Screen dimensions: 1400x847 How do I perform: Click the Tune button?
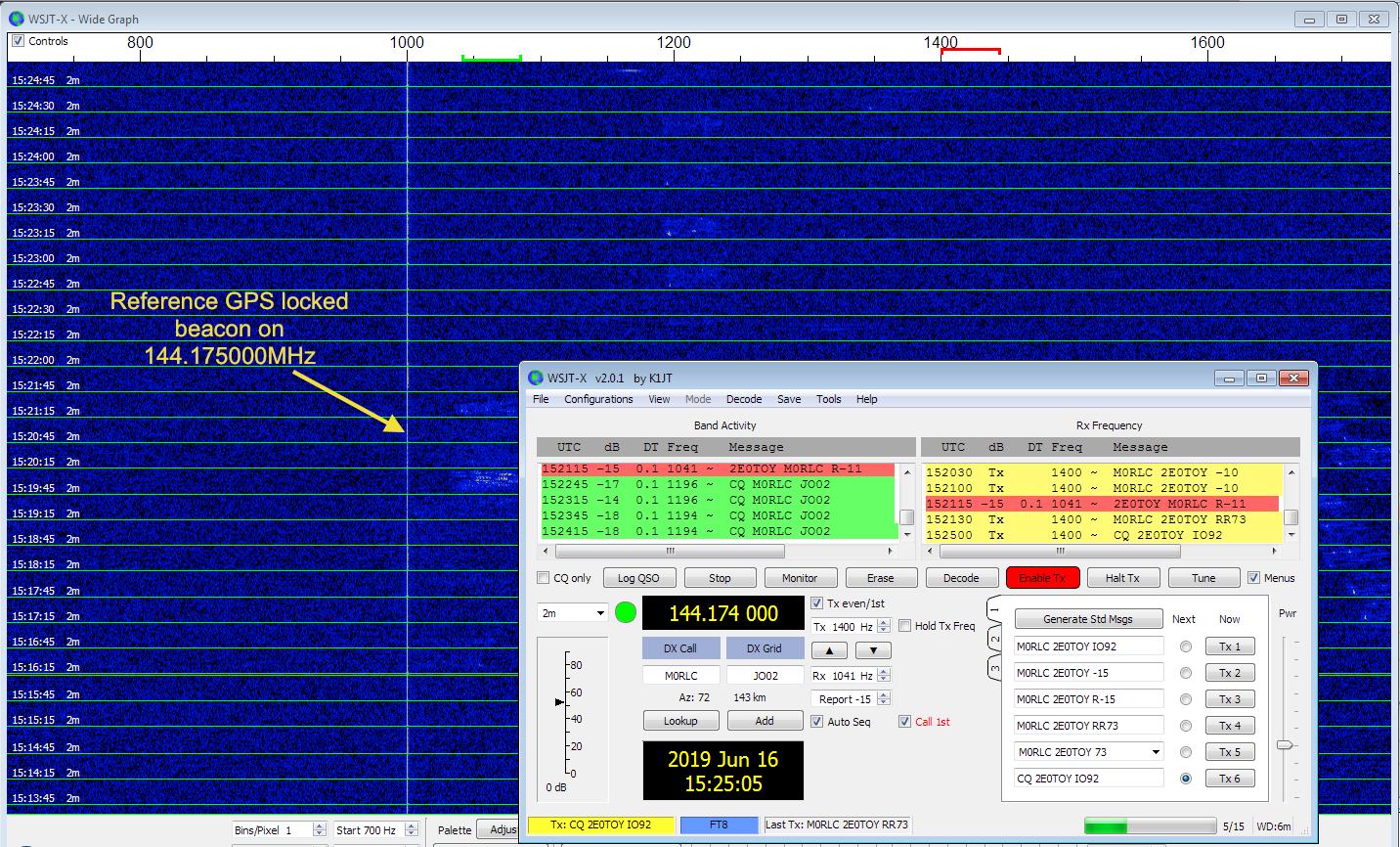pos(1203,578)
